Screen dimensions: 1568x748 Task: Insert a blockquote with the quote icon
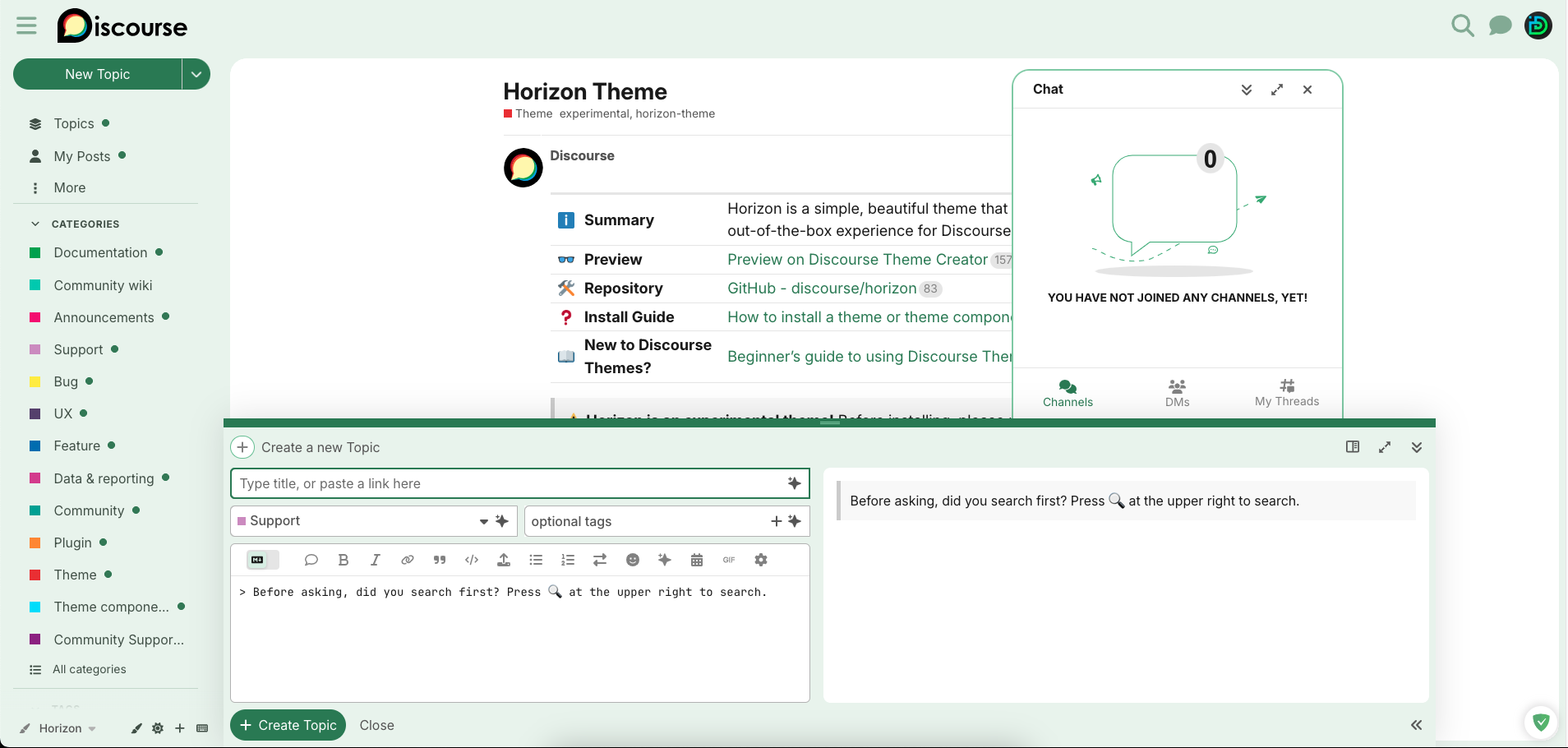pos(440,560)
